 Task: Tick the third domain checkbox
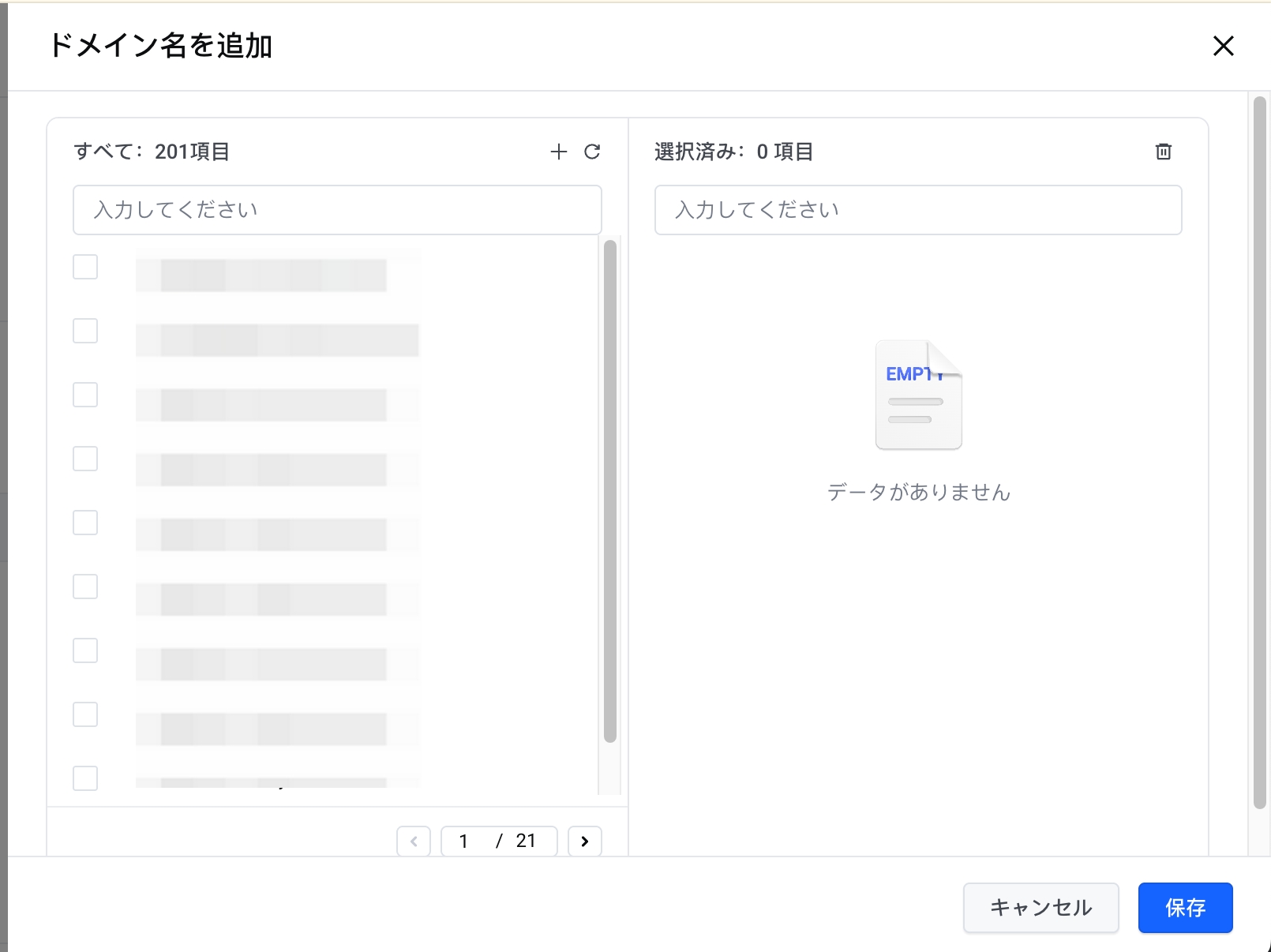click(x=85, y=395)
